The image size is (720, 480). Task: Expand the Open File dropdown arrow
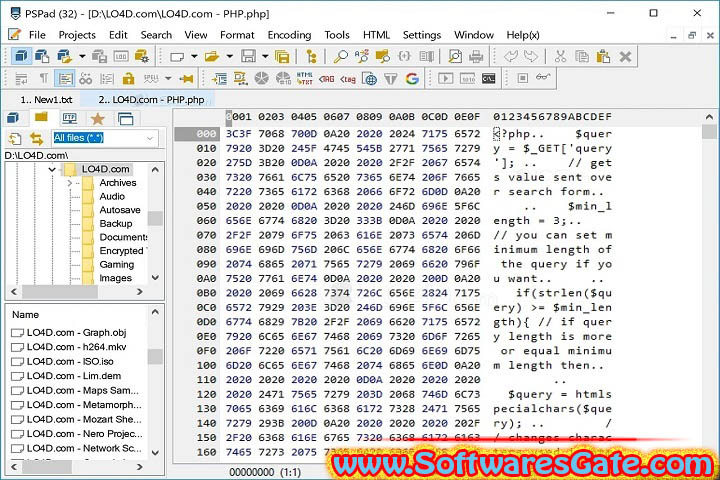[x=230, y=56]
